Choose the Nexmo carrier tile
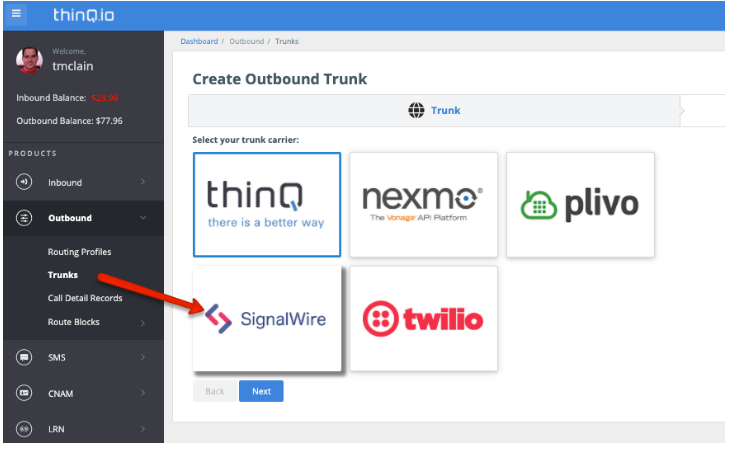 423,205
